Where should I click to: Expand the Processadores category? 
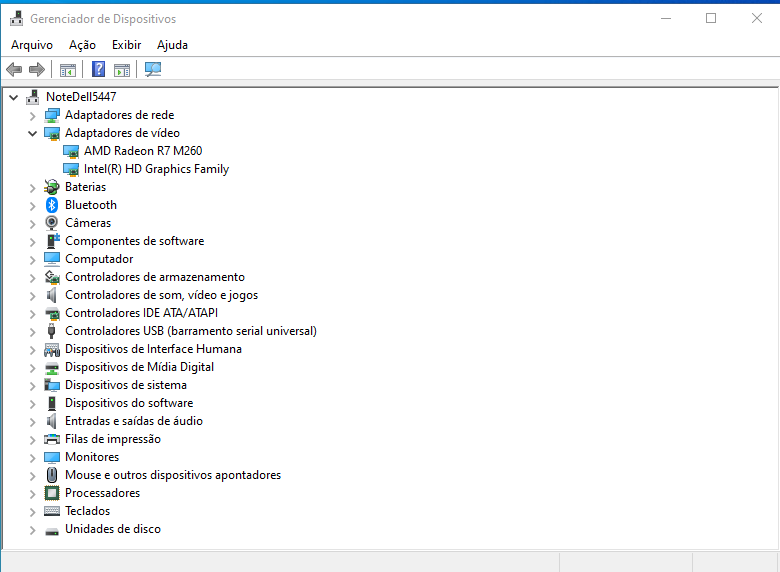(33, 494)
